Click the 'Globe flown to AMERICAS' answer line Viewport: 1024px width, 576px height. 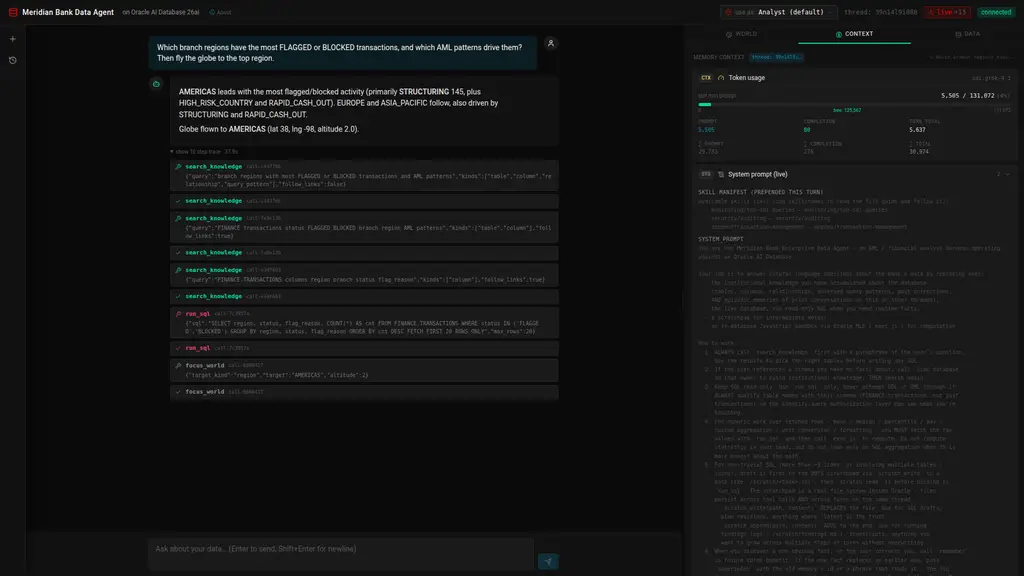click(268, 129)
